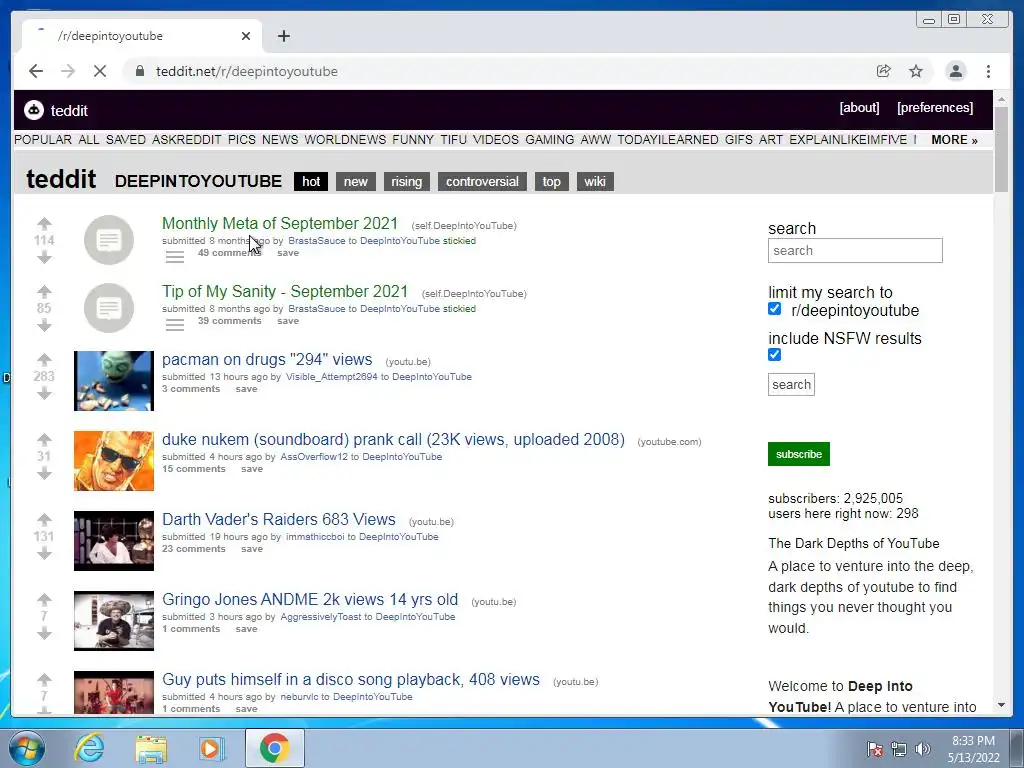Share this page via address bar icon
The image size is (1024, 768).
tap(884, 71)
